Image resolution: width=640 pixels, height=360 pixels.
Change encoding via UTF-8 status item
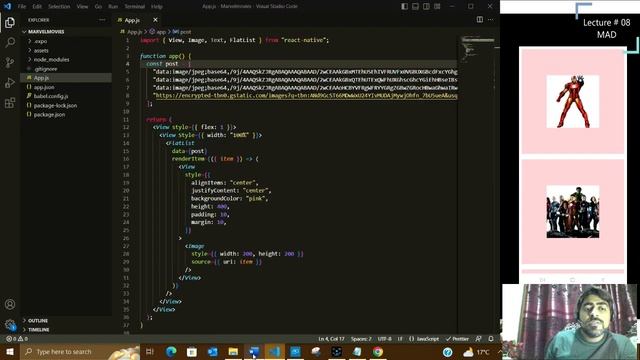pos(384,339)
